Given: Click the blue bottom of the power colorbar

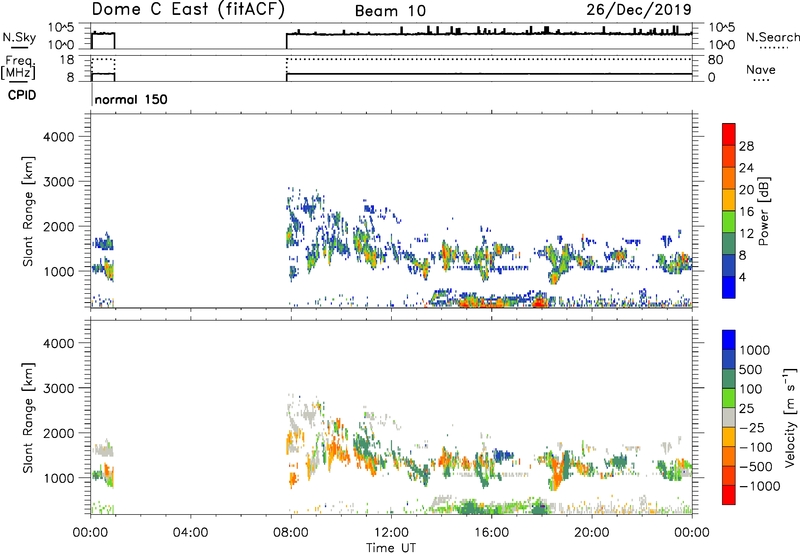Looking at the screenshot, I should point(729,287).
